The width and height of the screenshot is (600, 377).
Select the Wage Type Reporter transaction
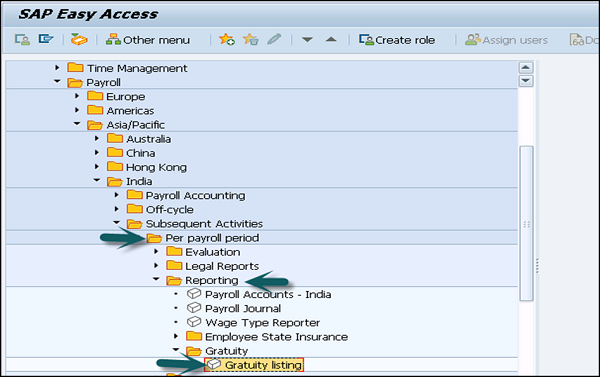[253, 323]
